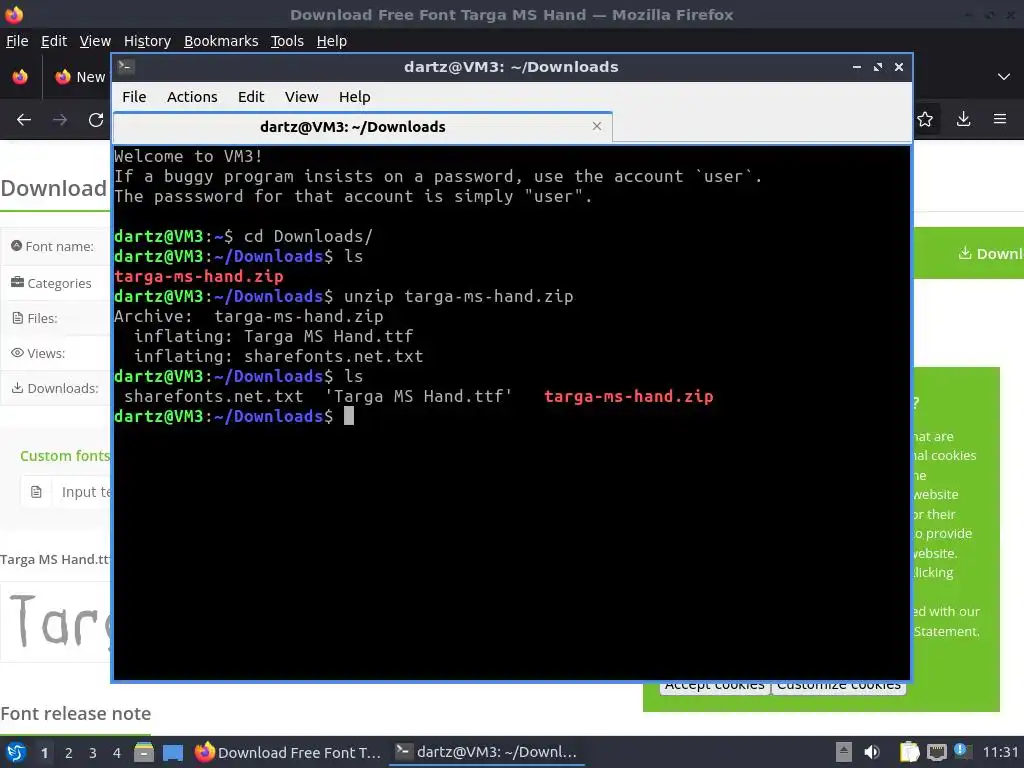Click the update notifier tray icon
Screen dimensions: 1024x768
click(961, 751)
